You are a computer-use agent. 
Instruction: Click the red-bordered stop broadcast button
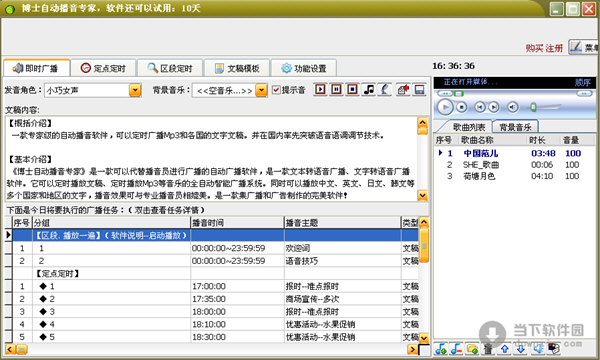click(x=352, y=90)
